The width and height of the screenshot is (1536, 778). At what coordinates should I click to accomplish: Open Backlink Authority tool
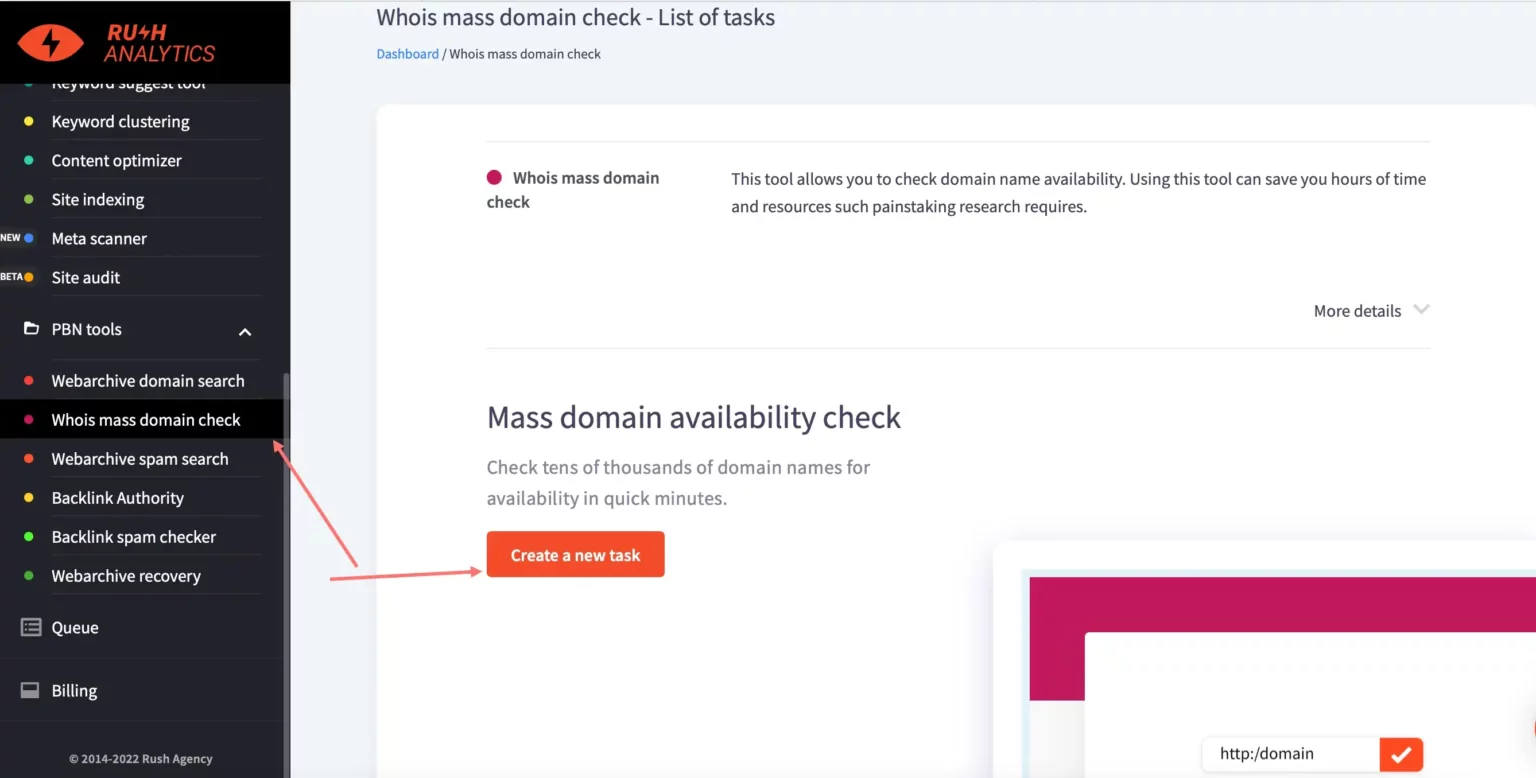(118, 497)
